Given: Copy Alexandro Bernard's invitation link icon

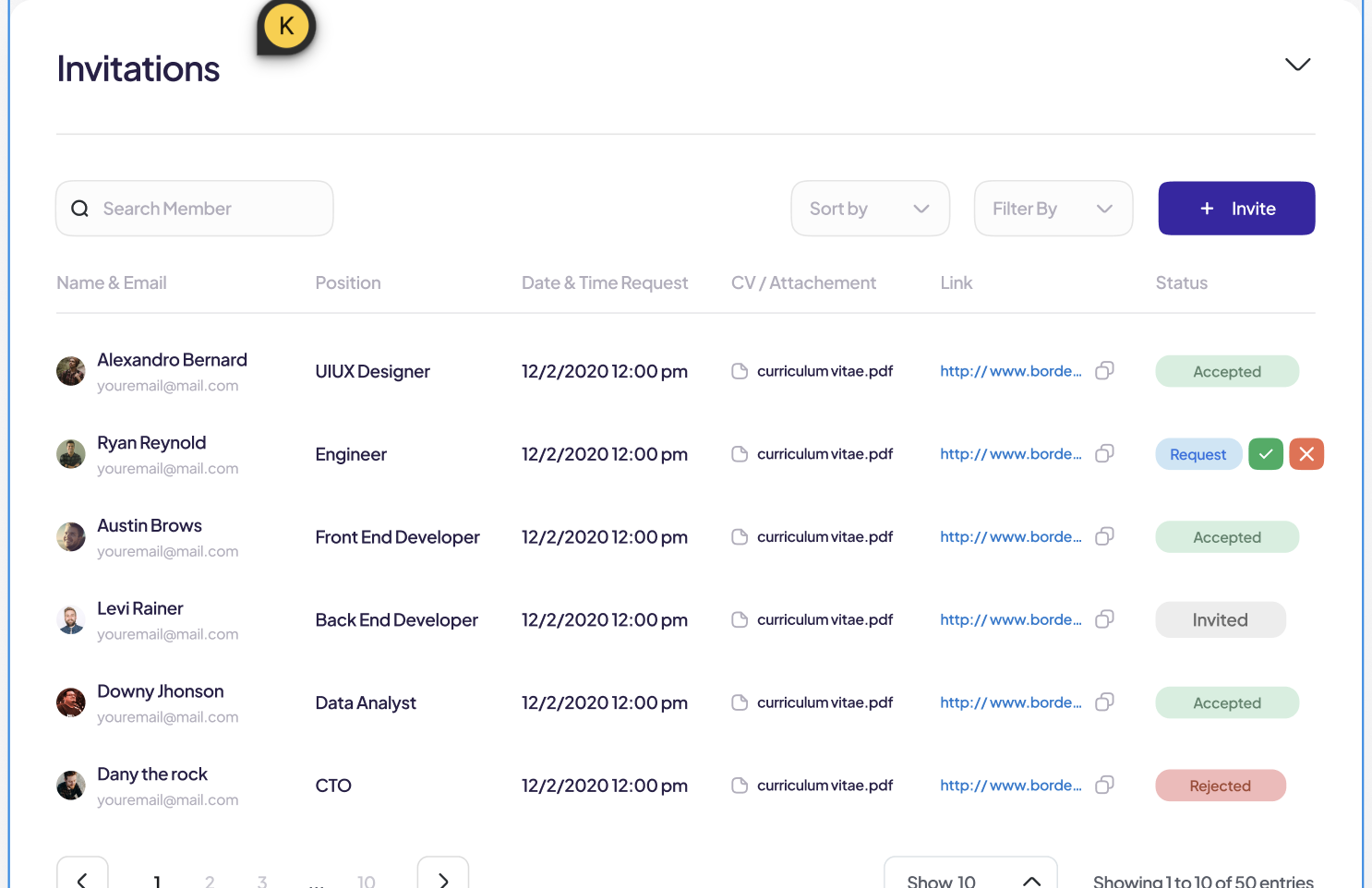Looking at the screenshot, I should (x=1104, y=370).
